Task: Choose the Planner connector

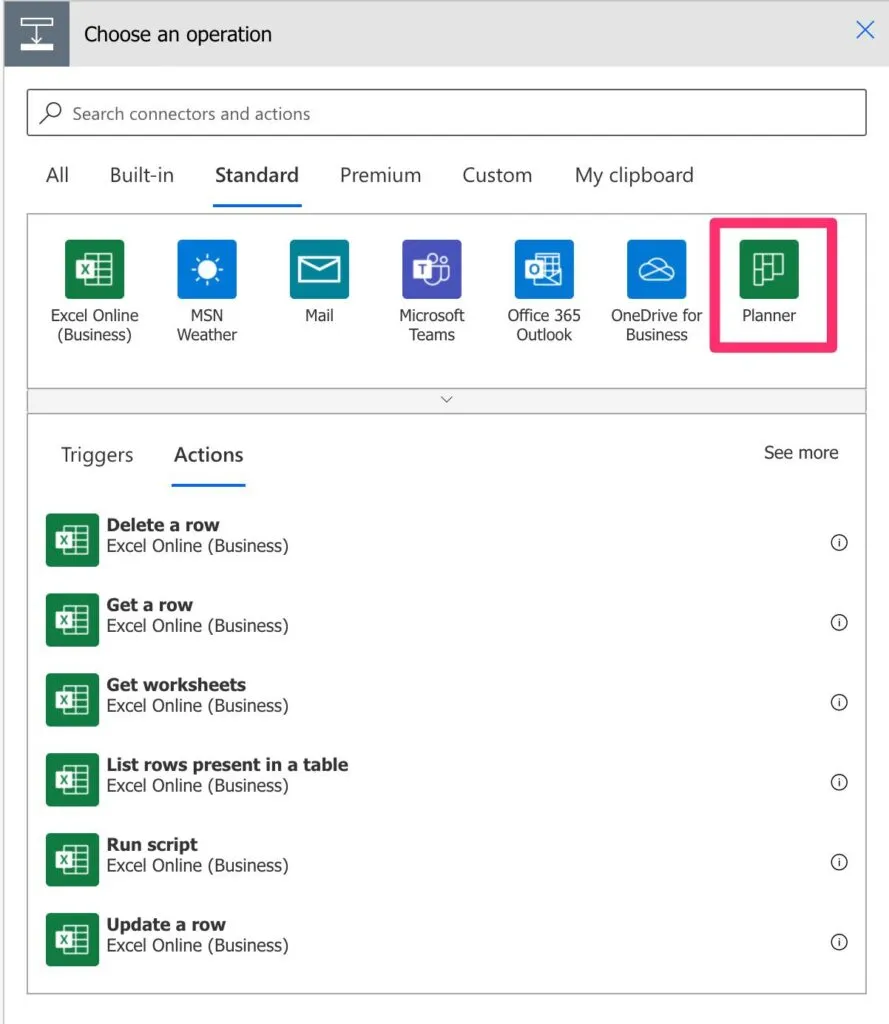Action: 769,270
